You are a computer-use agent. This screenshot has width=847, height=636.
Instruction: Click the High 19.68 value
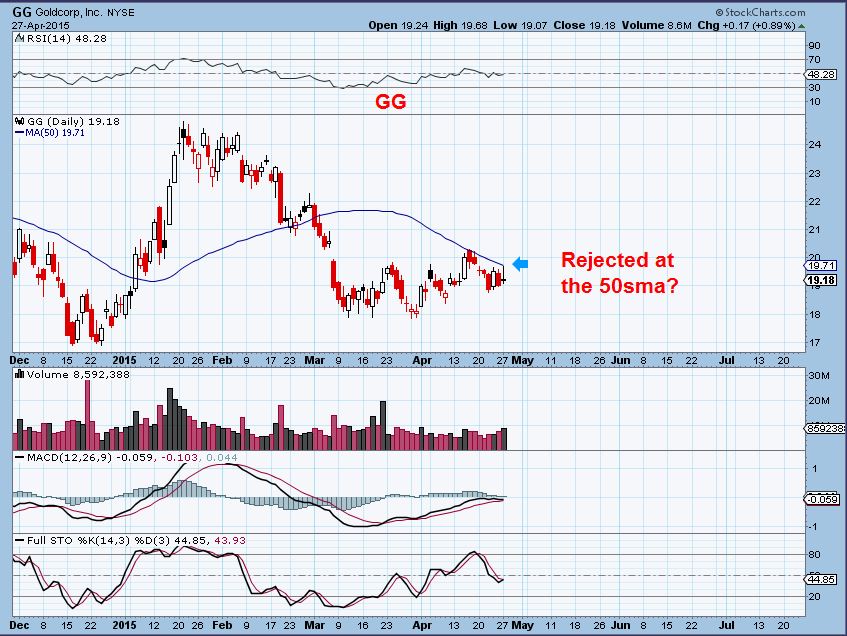point(460,25)
